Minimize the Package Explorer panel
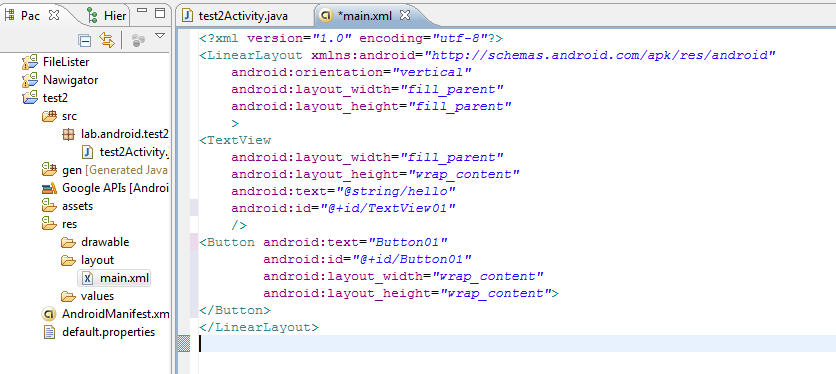836x374 pixels. [x=142, y=11]
